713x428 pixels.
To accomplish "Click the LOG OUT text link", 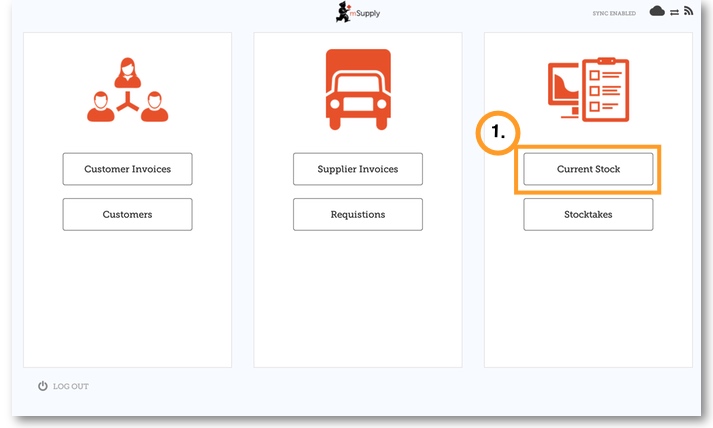I will click(x=71, y=387).
